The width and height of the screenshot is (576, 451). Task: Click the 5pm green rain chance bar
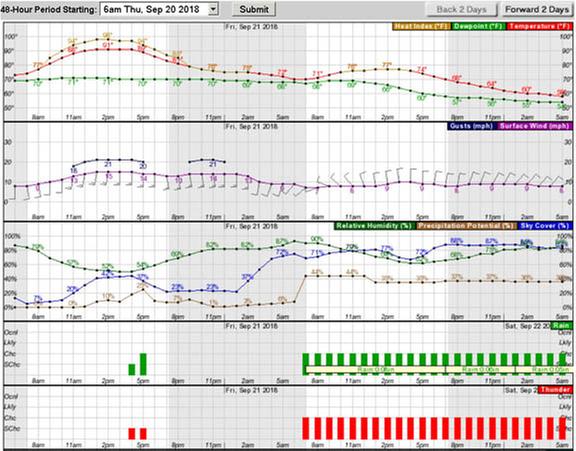coord(143,364)
